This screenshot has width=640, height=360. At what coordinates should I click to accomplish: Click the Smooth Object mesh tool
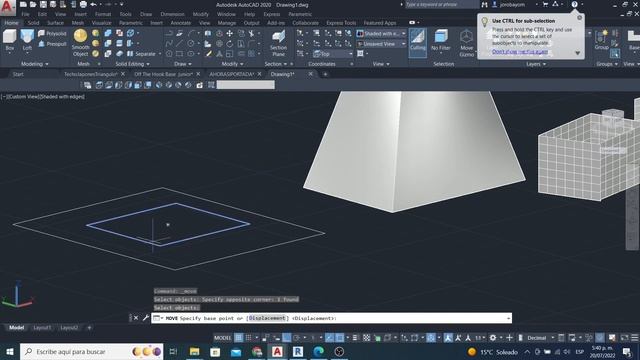pyautogui.click(x=80, y=42)
